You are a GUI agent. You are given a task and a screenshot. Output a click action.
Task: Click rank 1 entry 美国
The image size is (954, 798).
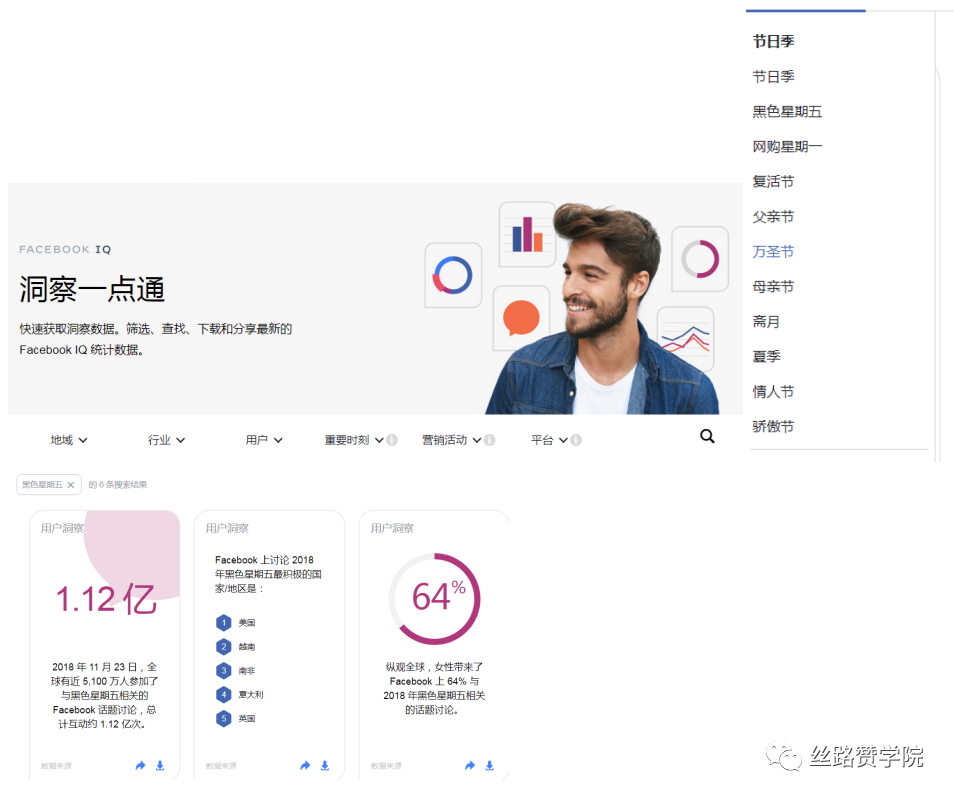[x=235, y=623]
